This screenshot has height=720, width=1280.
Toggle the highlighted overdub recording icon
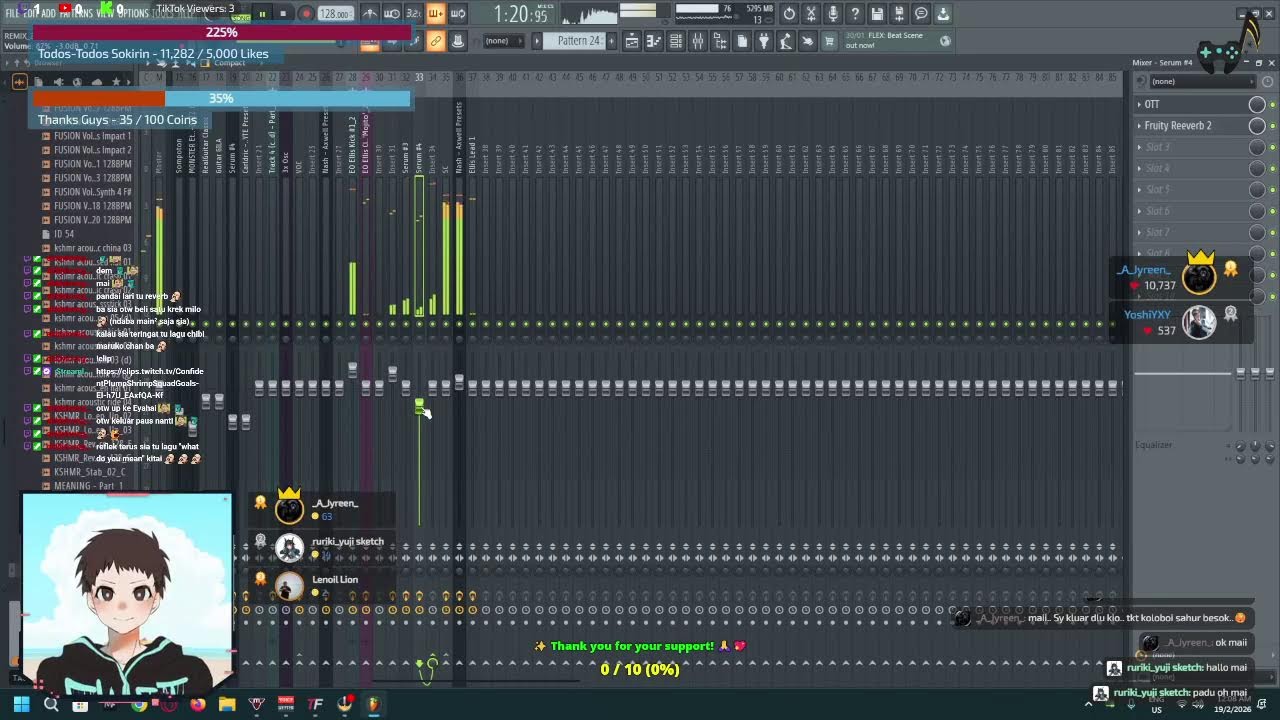tap(435, 14)
